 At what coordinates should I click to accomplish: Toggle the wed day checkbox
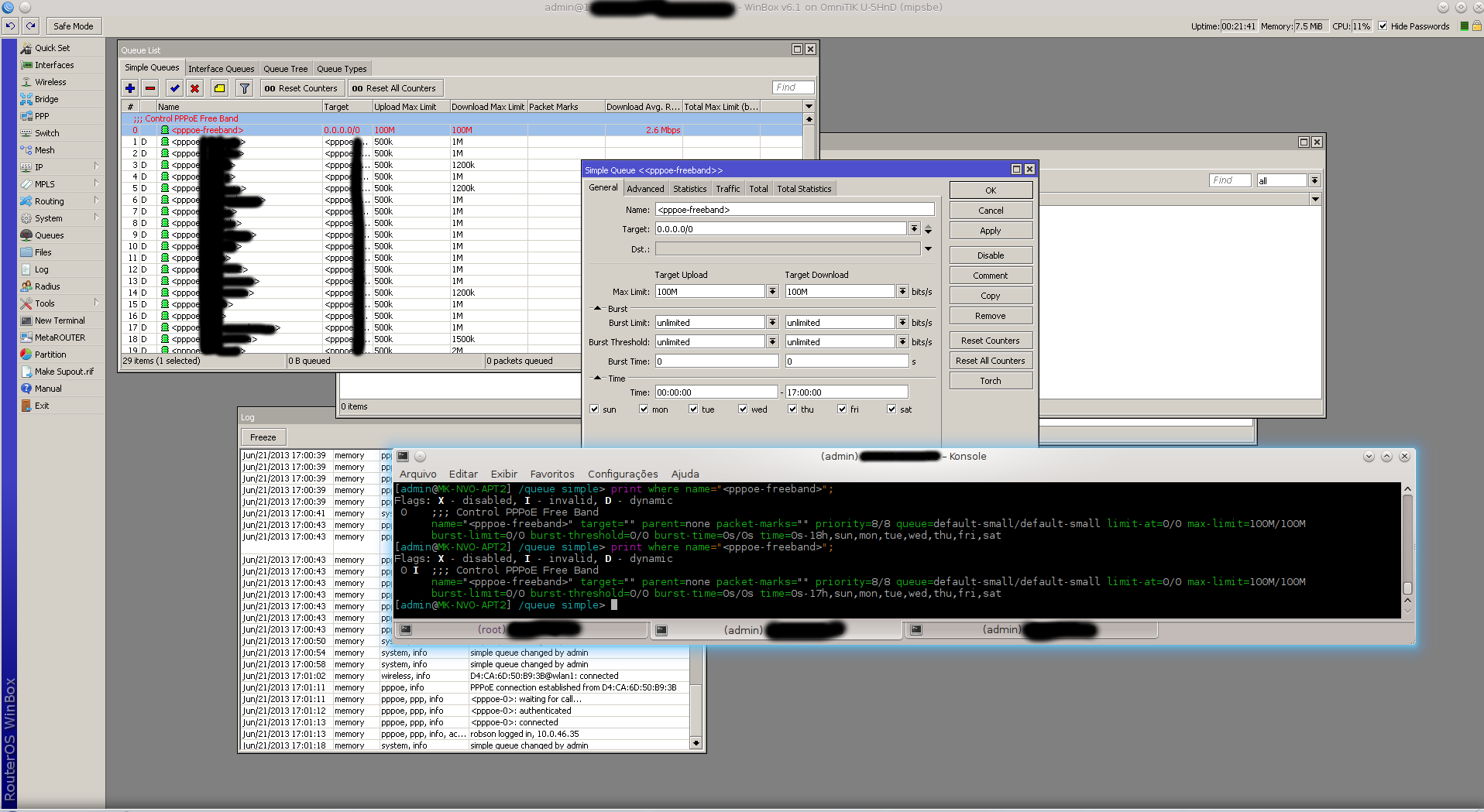point(743,409)
